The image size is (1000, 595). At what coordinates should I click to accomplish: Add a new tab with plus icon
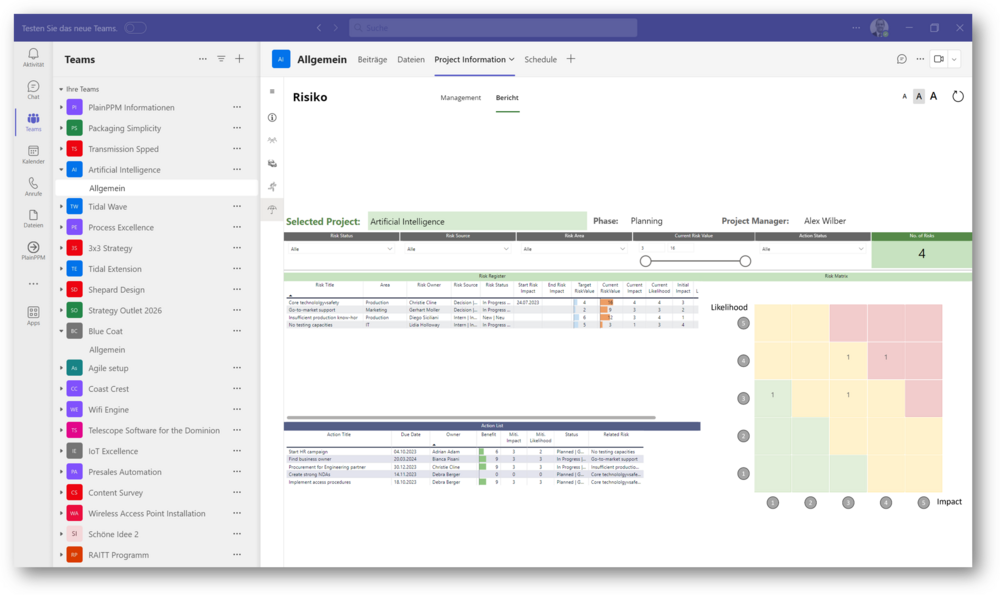(x=571, y=59)
